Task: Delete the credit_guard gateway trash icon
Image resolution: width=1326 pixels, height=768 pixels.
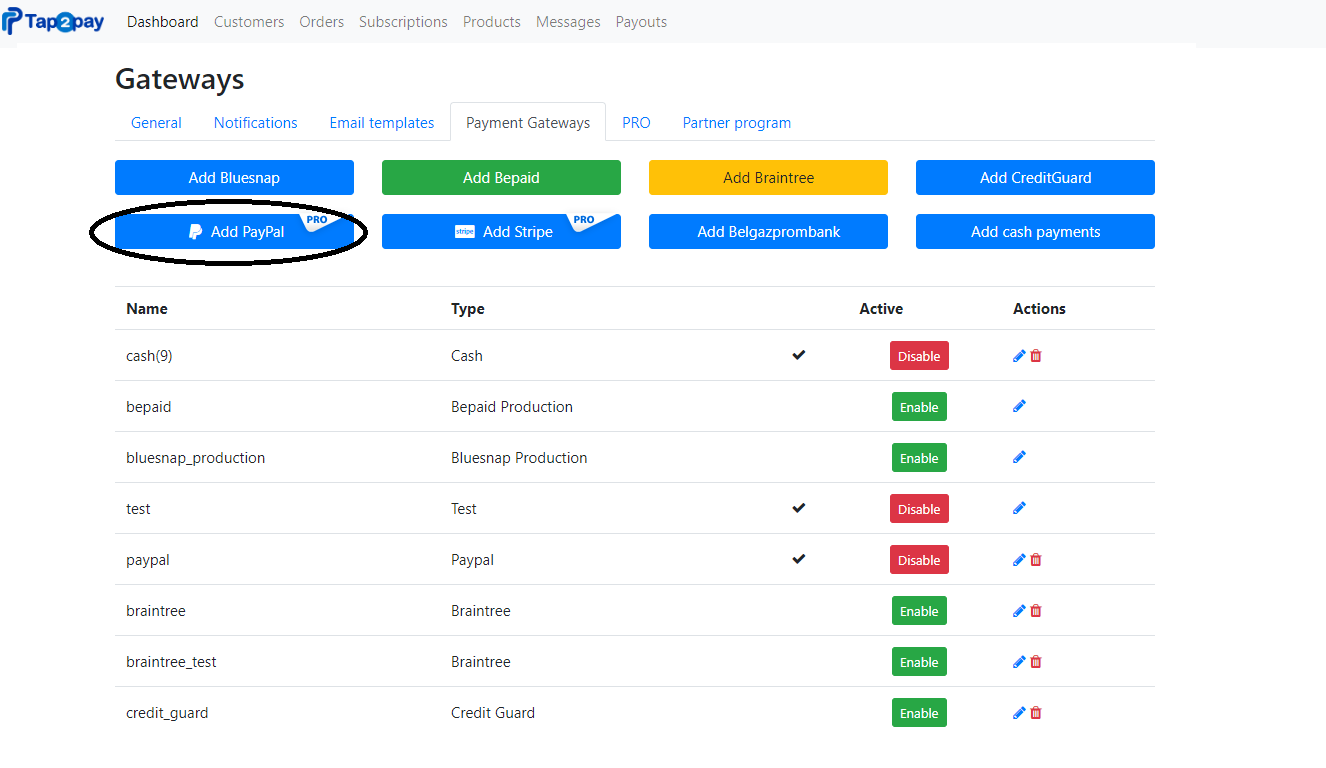Action: click(x=1036, y=713)
